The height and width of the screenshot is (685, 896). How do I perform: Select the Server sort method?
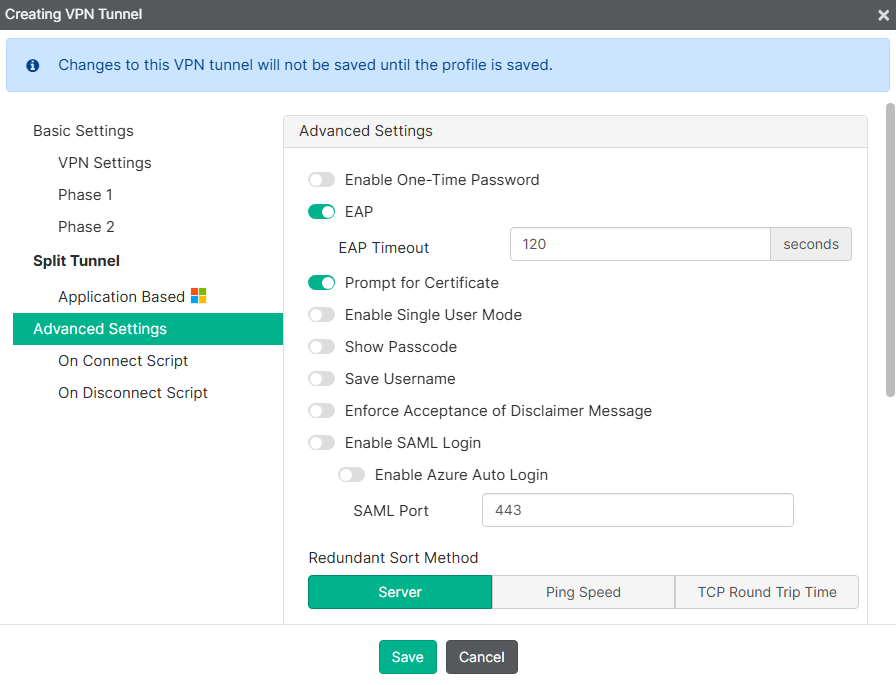coord(399,592)
